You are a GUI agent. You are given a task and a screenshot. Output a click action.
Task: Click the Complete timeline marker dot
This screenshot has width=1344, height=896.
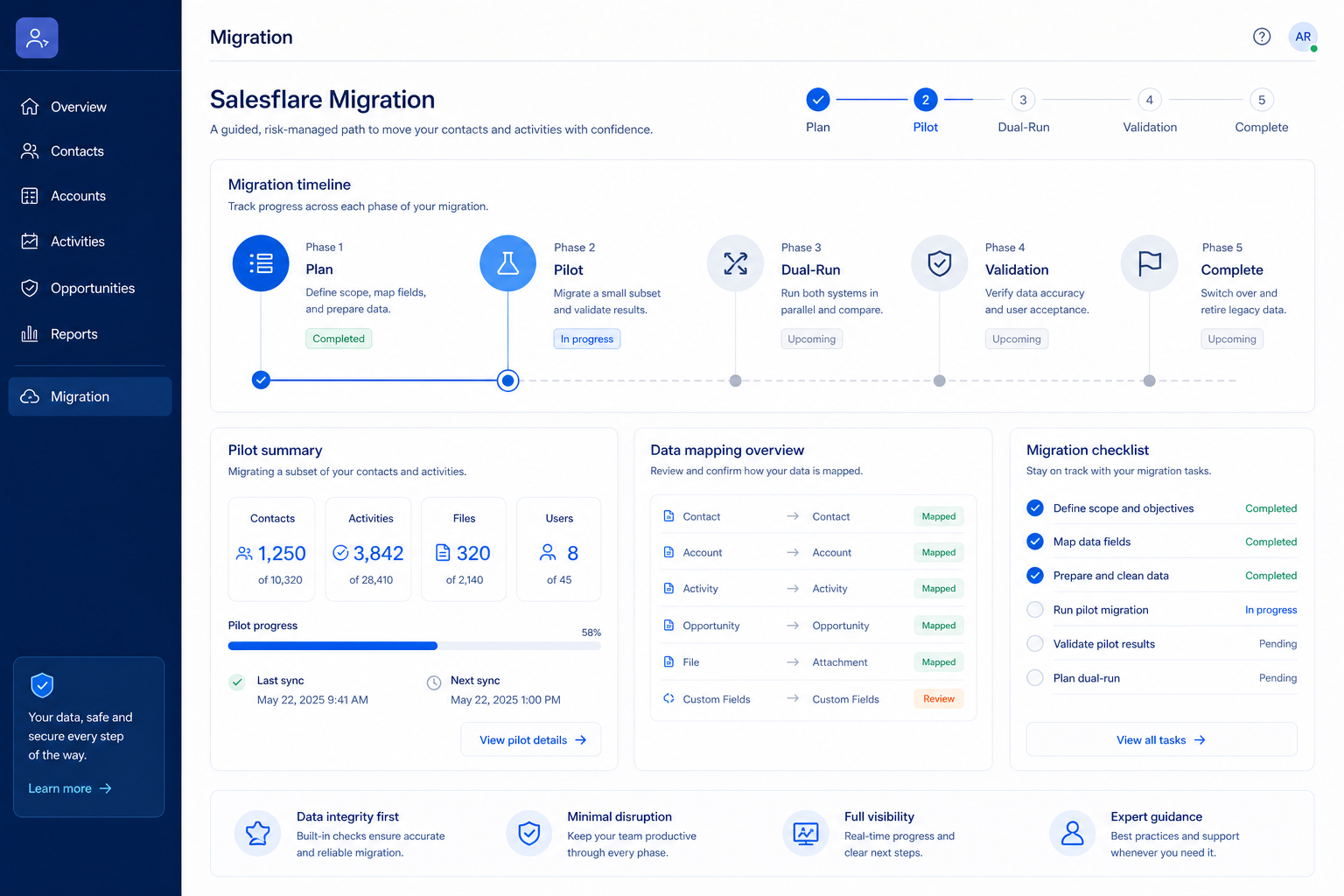click(x=1150, y=381)
